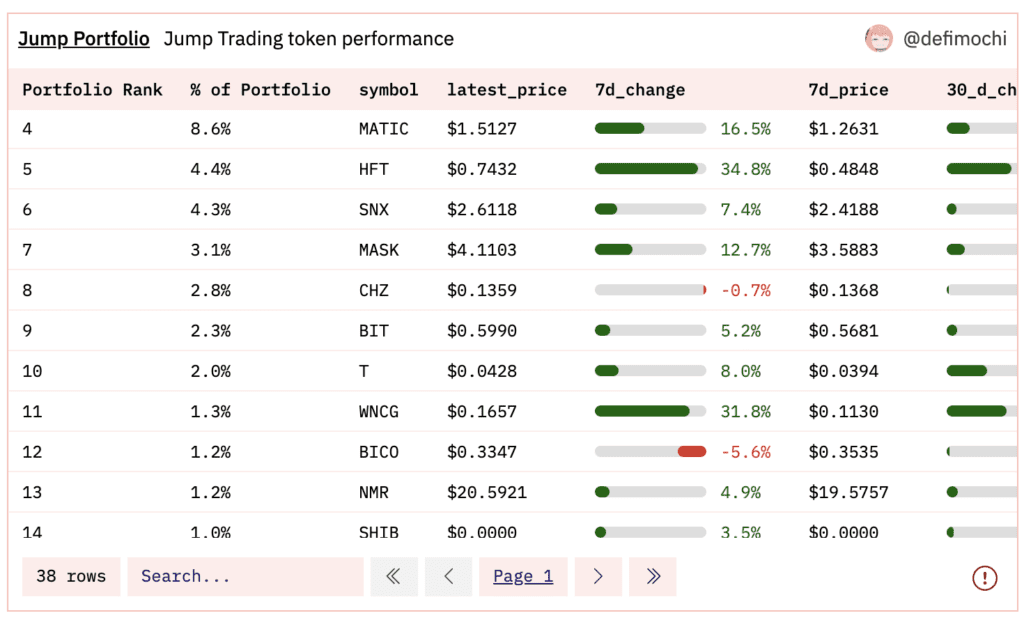This screenshot has height=620, width=1024.
Task: Open the Jump Portfolio title link
Action: [84, 39]
